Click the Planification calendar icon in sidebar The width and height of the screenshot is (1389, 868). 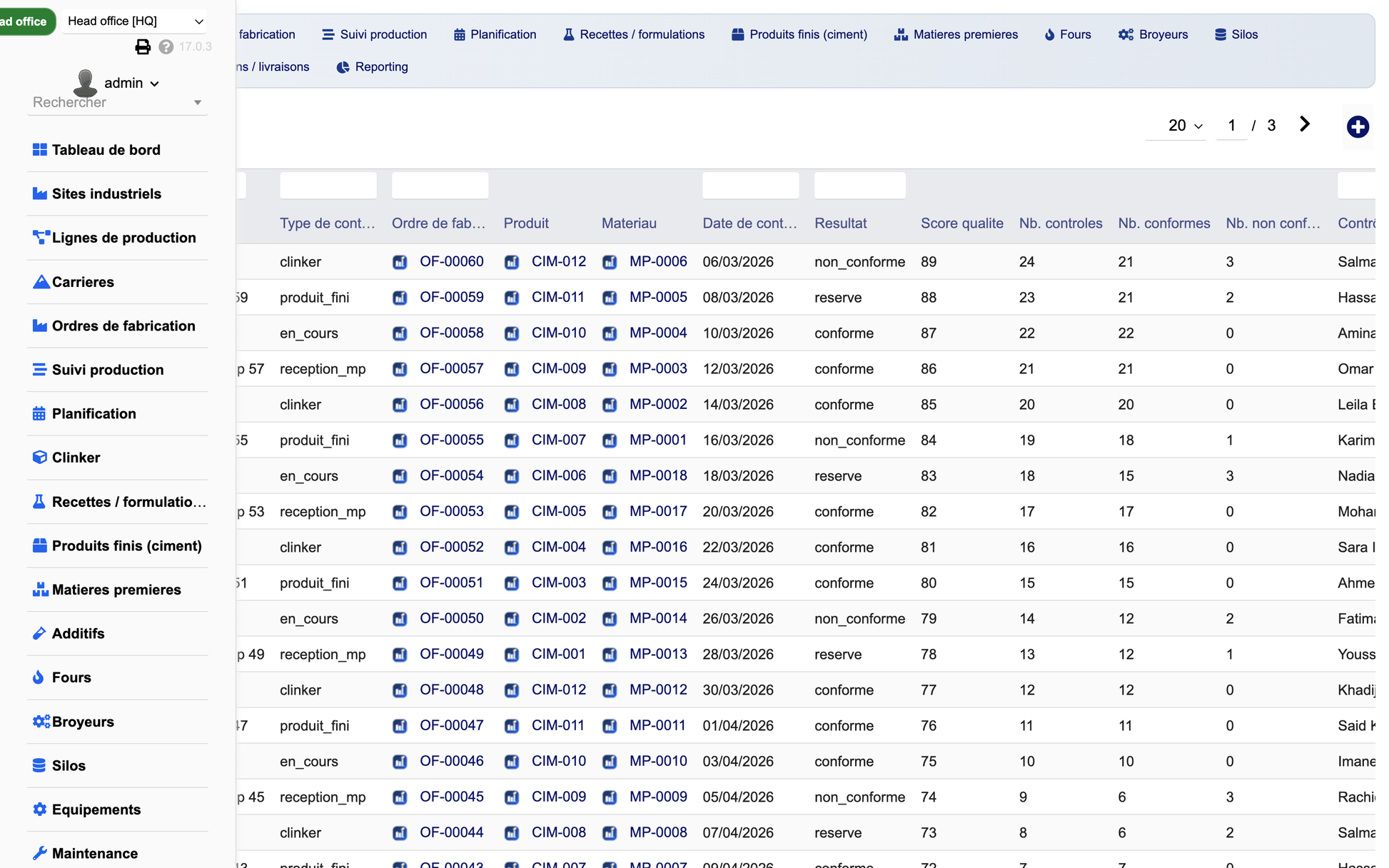(39, 414)
